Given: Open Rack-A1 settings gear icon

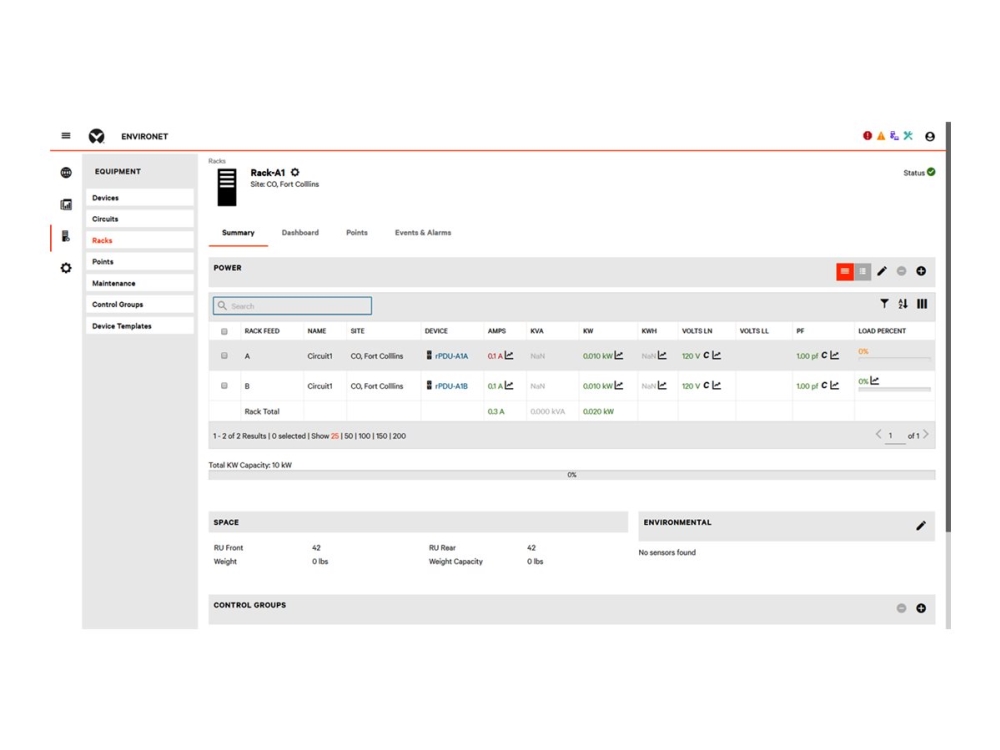Looking at the screenshot, I should (297, 171).
